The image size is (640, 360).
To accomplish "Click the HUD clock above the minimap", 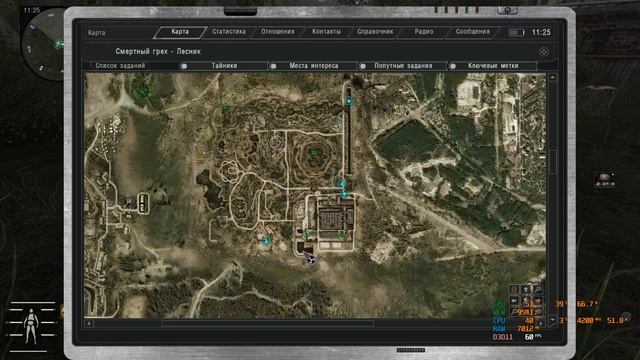I will (x=31, y=10).
